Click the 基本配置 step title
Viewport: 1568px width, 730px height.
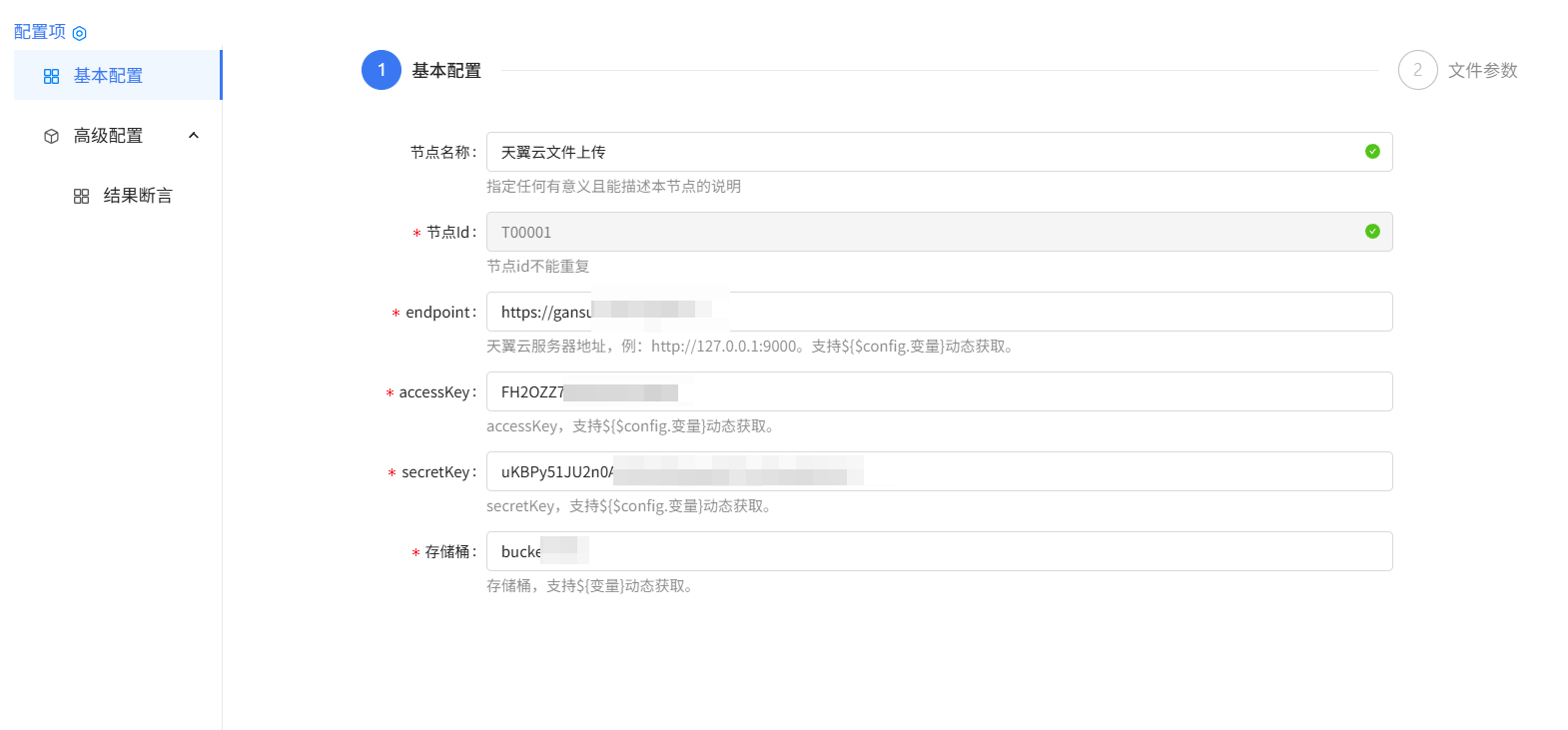[x=446, y=71]
